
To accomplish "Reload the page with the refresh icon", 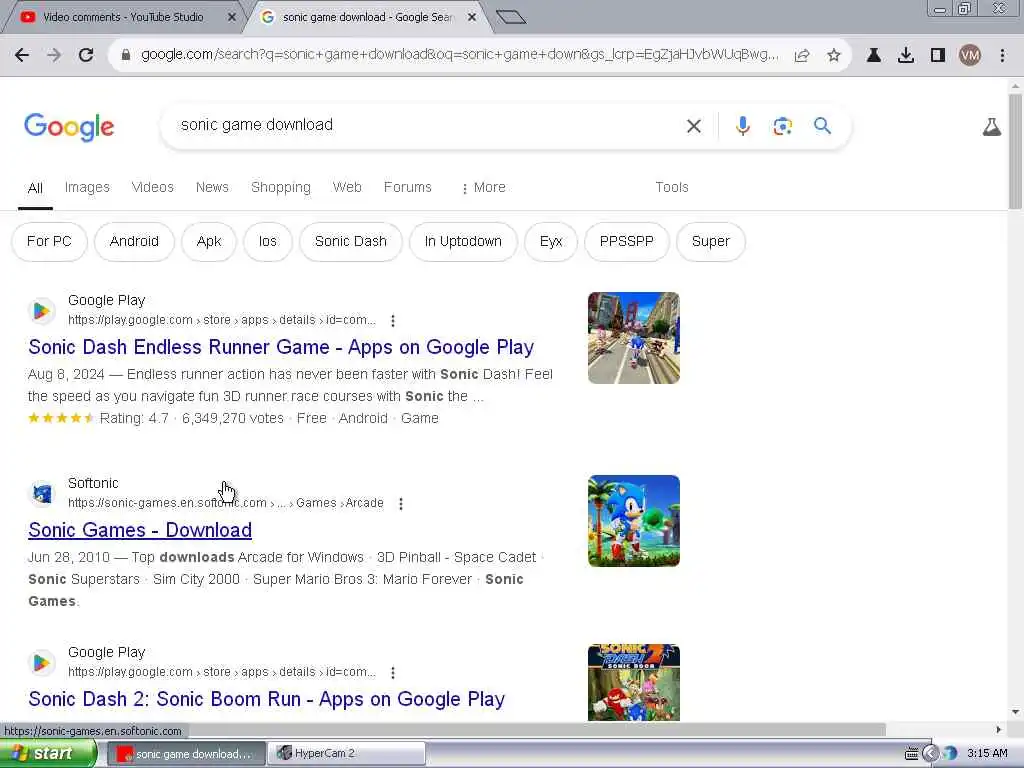I will (86, 56).
